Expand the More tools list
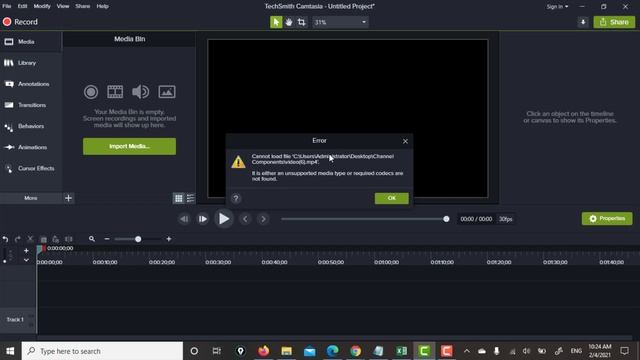This screenshot has height=360, width=640. [31, 198]
